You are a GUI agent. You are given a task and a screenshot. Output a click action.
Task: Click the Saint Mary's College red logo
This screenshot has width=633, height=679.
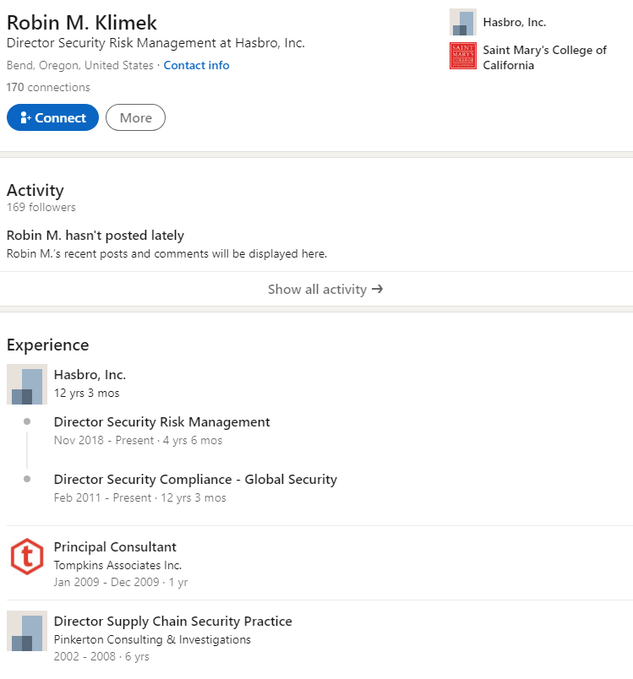click(462, 57)
